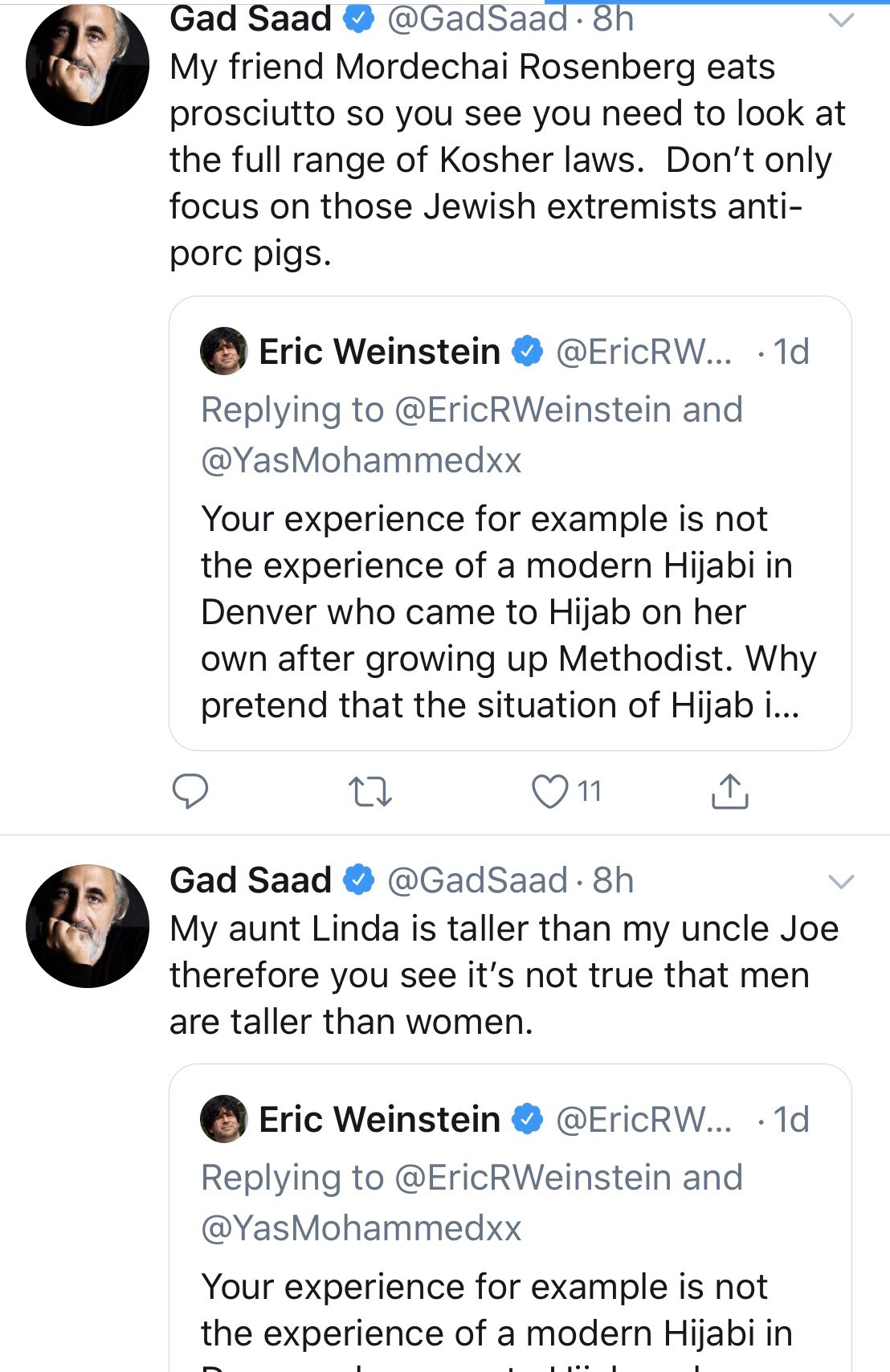Tap Eric Weinstein's avatar in the second quoted tweet

click(223, 1119)
